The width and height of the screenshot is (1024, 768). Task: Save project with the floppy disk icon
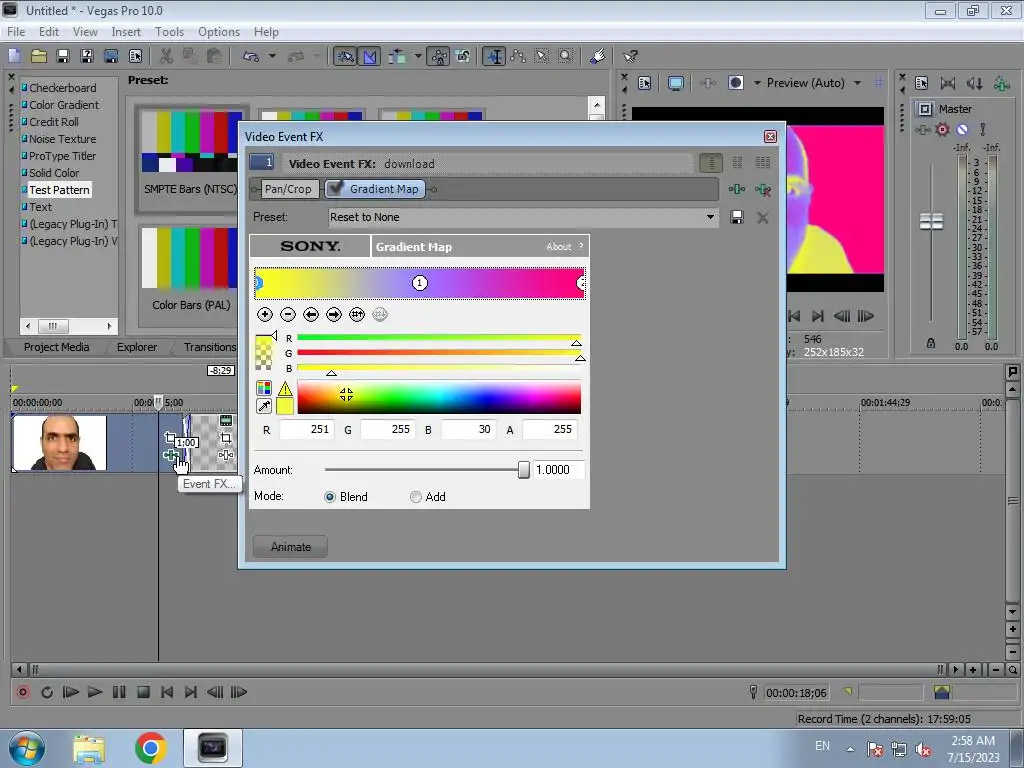(x=63, y=56)
